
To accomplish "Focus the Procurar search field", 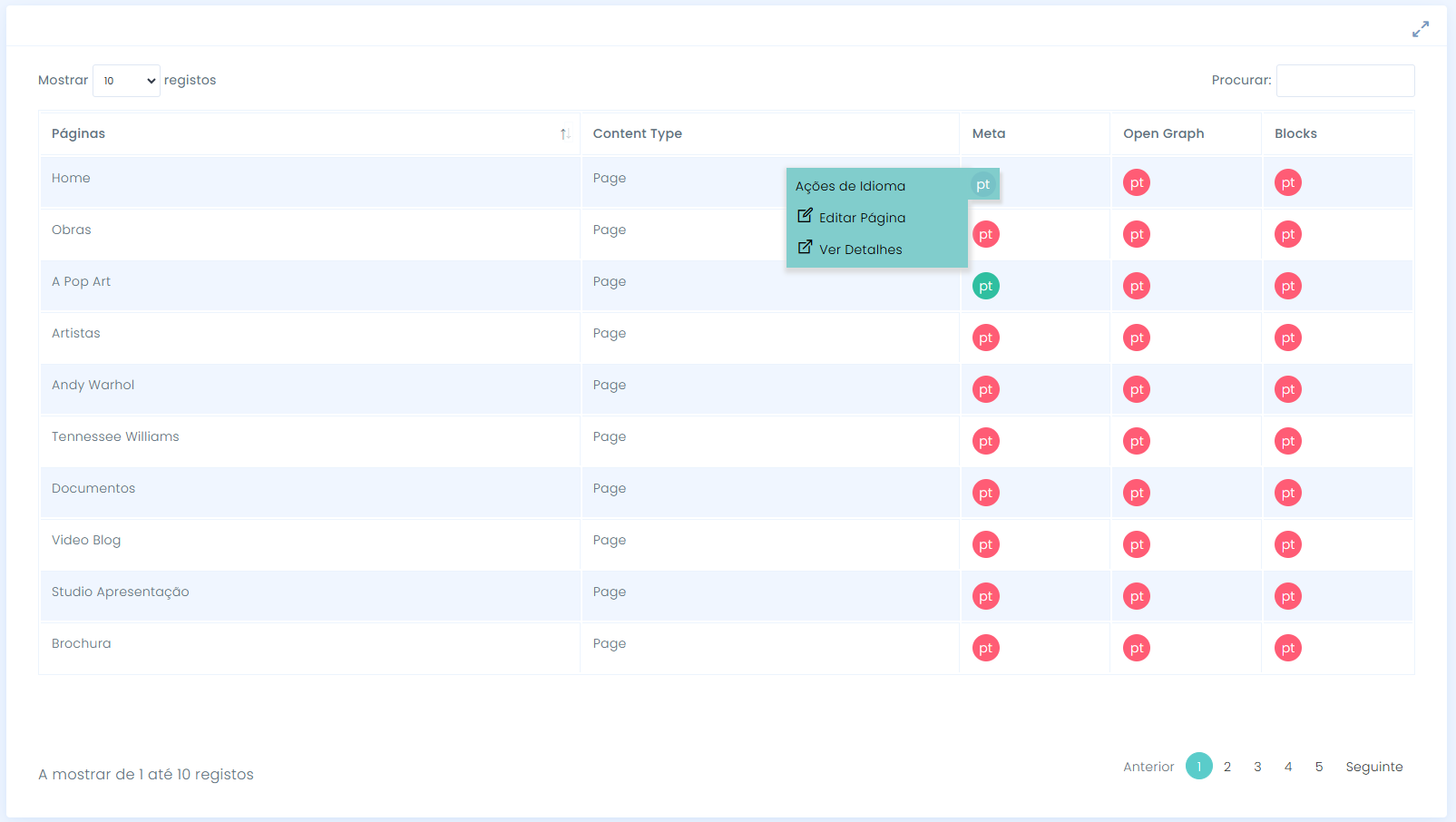I will (1344, 81).
